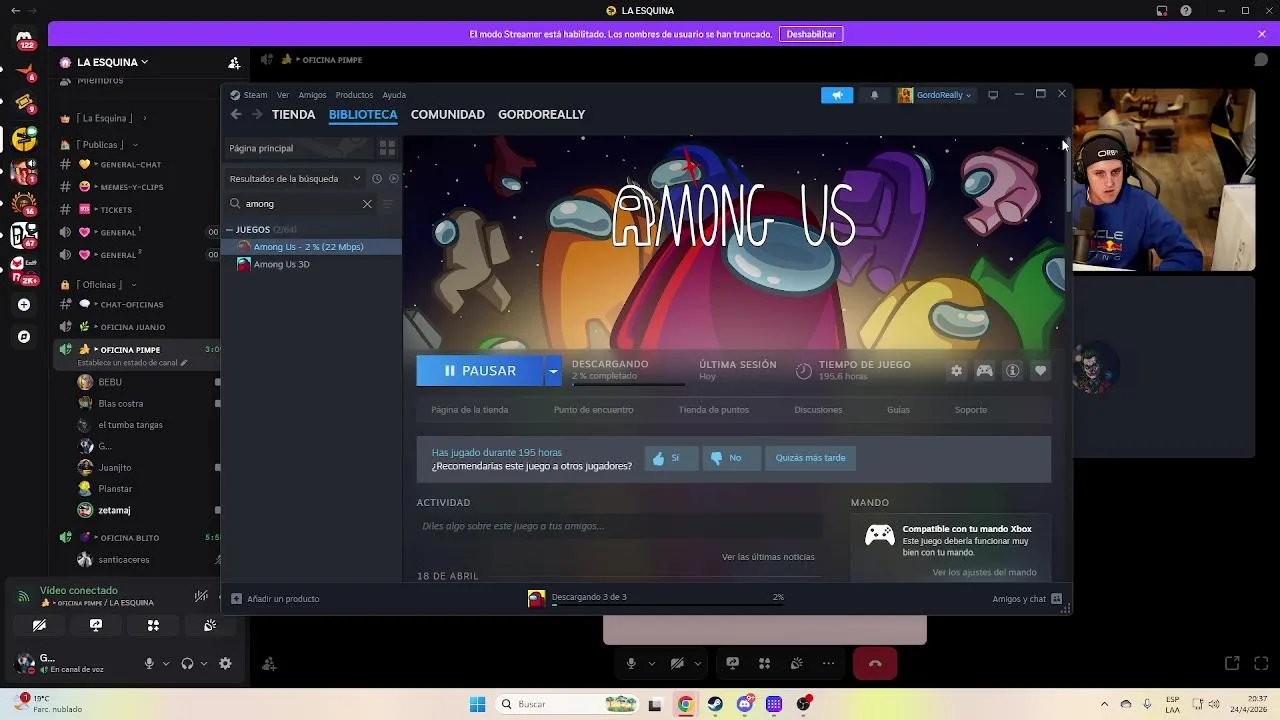Mute microphone in Discord user panel
Viewport: 1280px width, 720px height.
click(149, 663)
